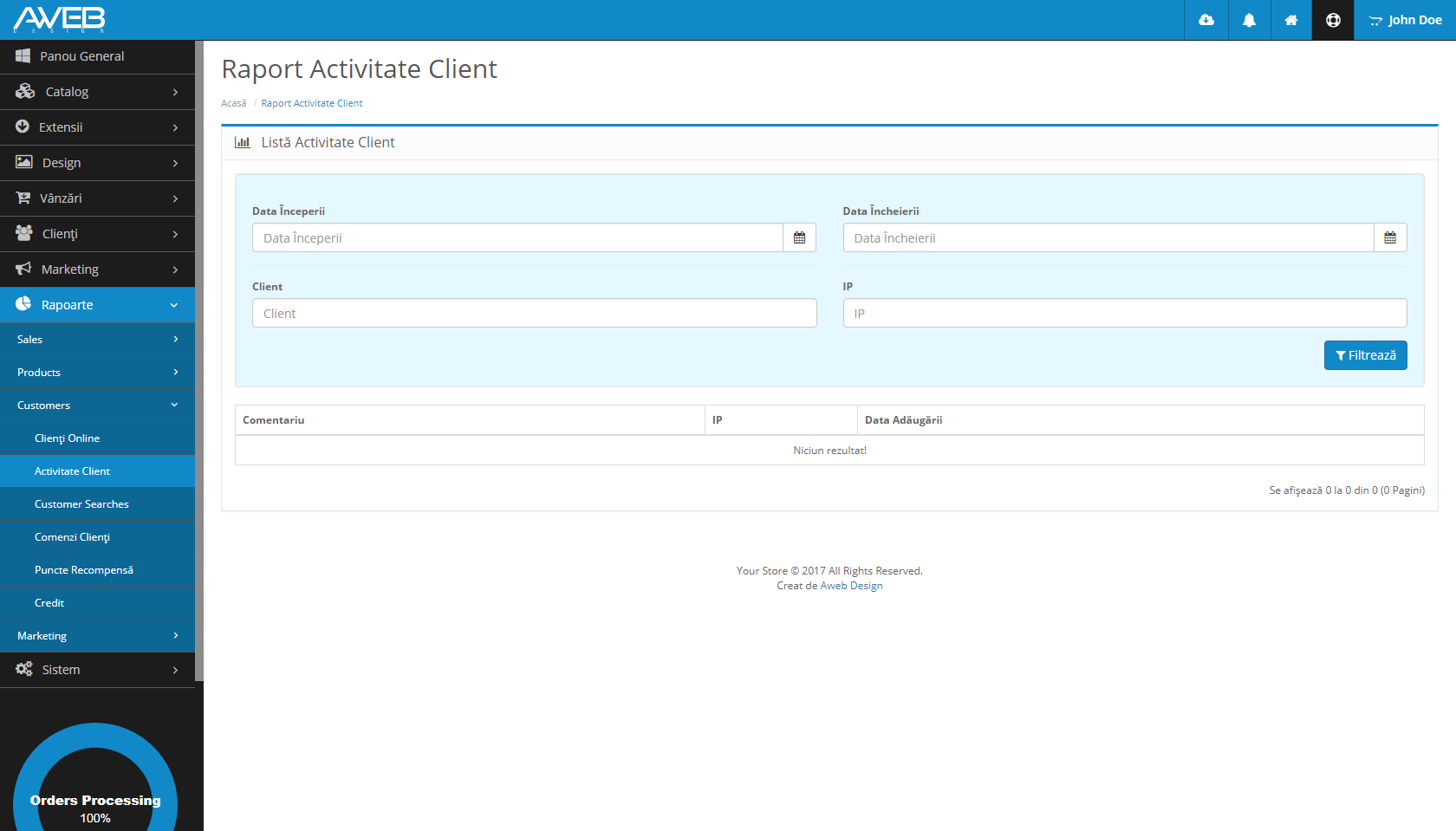The width and height of the screenshot is (1456, 831).
Task: Open calendar picker for Data Încheierii
Action: click(1389, 238)
